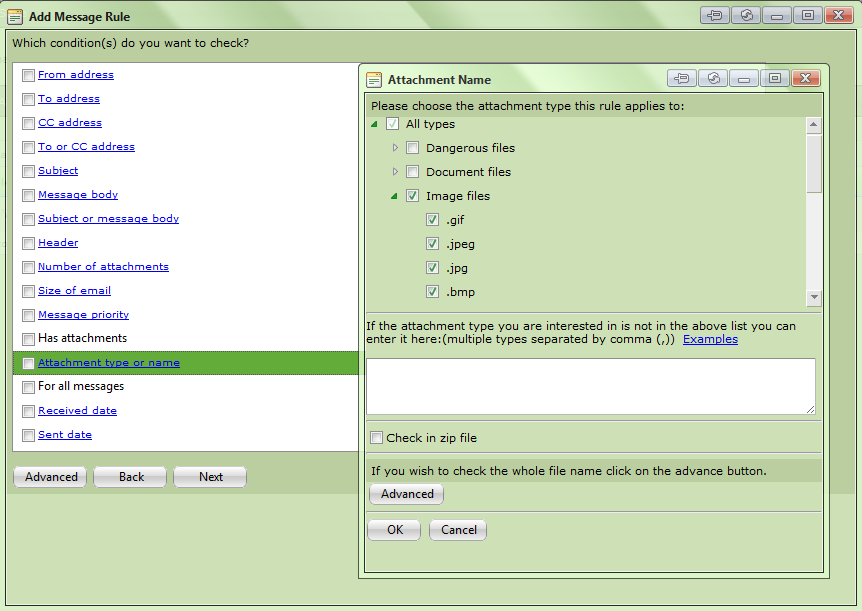Tick the Sent date checkbox
The image size is (862, 611).
tap(28, 436)
